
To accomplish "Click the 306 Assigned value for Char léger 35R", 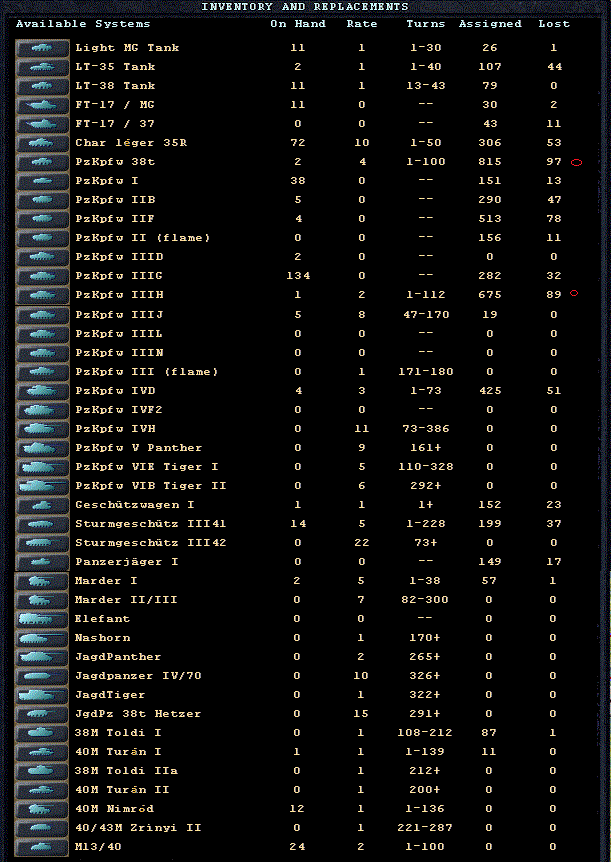I will pyautogui.click(x=490, y=143).
